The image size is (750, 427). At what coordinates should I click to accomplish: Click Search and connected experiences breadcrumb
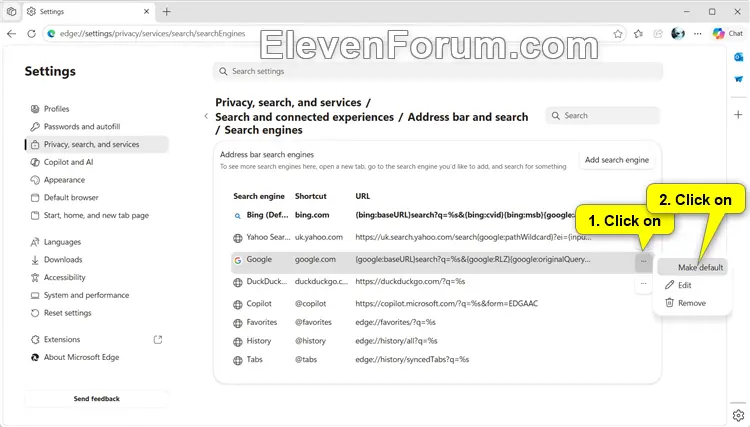(x=304, y=117)
